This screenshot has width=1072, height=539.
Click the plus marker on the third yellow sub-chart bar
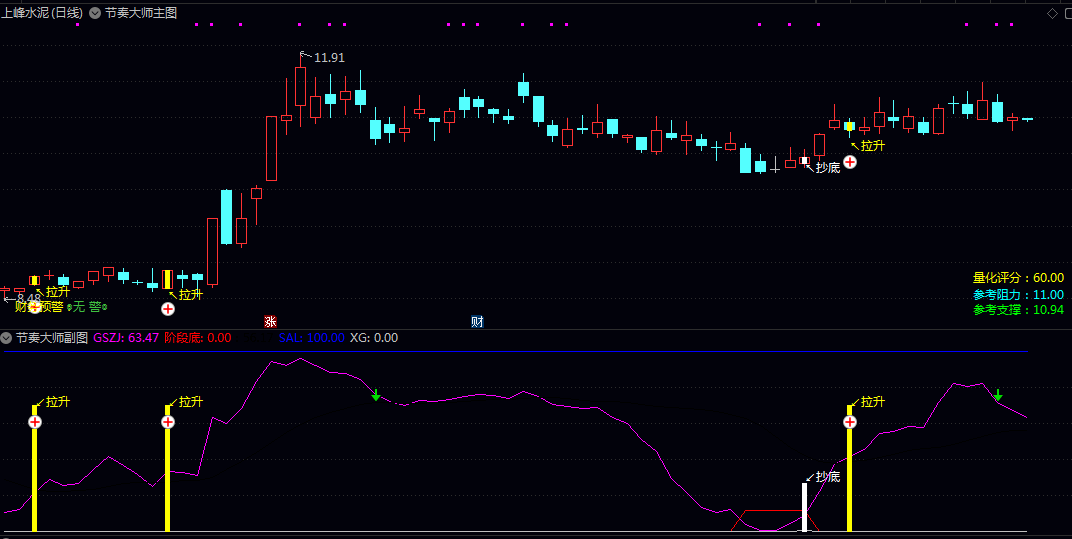tap(850, 422)
